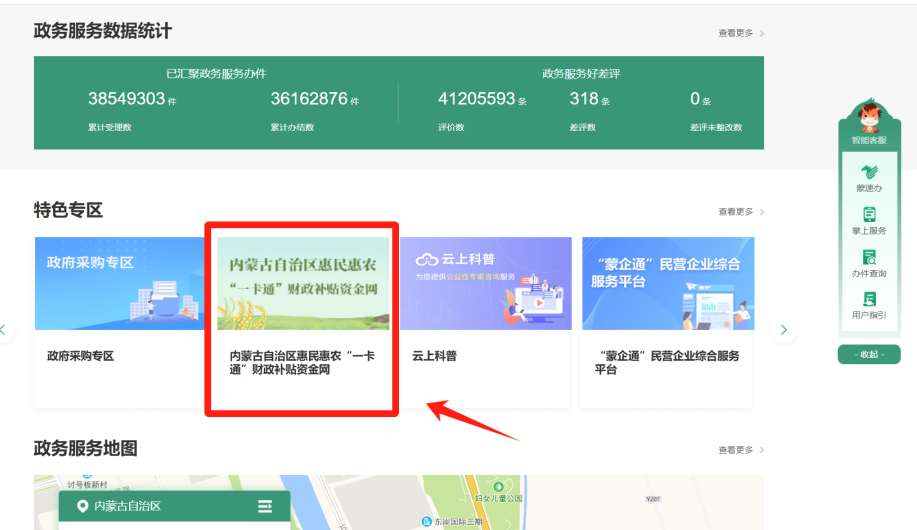Open the 惠民惠农一卡通 banner image
Viewport: 917px width, 530px height.
[x=303, y=283]
